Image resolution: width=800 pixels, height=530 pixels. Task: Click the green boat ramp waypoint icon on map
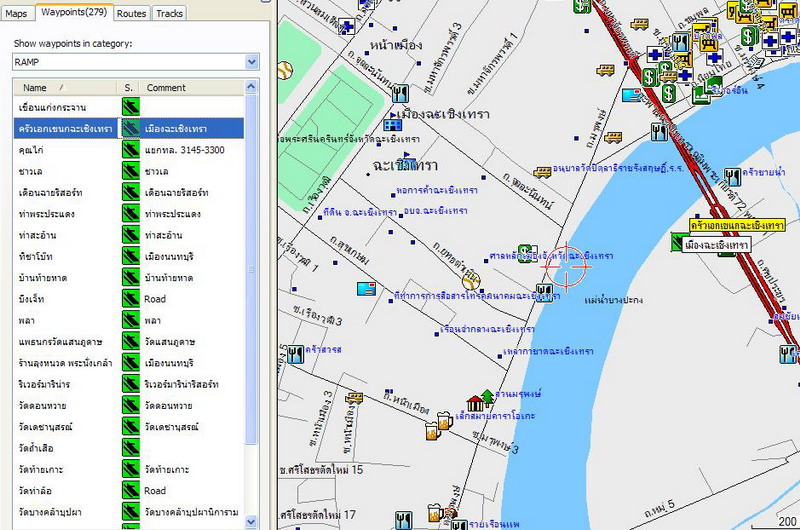point(677,243)
